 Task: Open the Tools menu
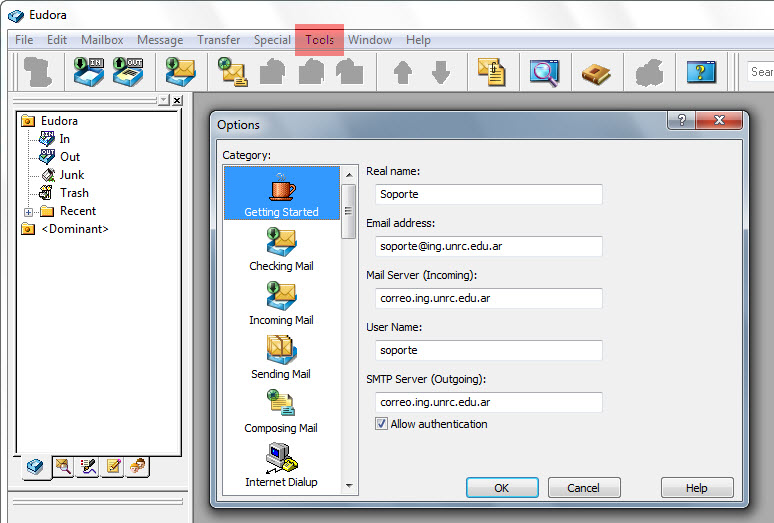[319, 40]
